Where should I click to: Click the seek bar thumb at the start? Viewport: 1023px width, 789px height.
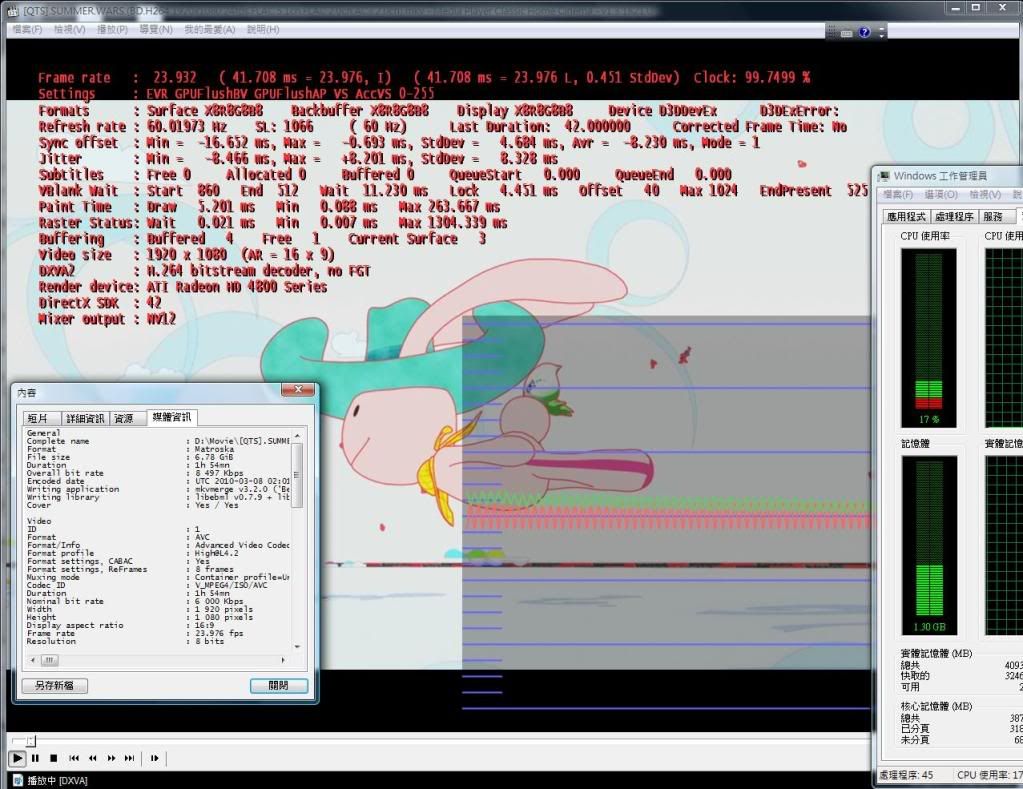point(31,741)
